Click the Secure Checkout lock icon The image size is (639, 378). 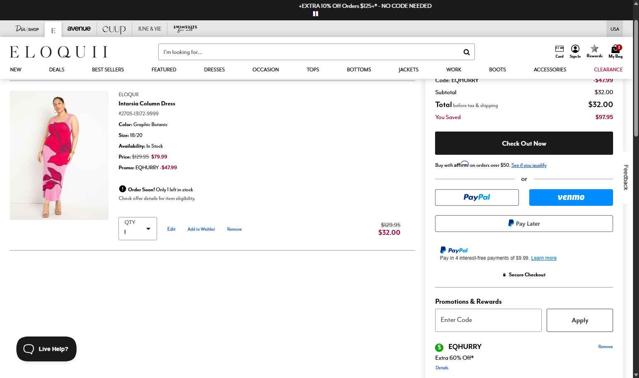[x=504, y=275]
